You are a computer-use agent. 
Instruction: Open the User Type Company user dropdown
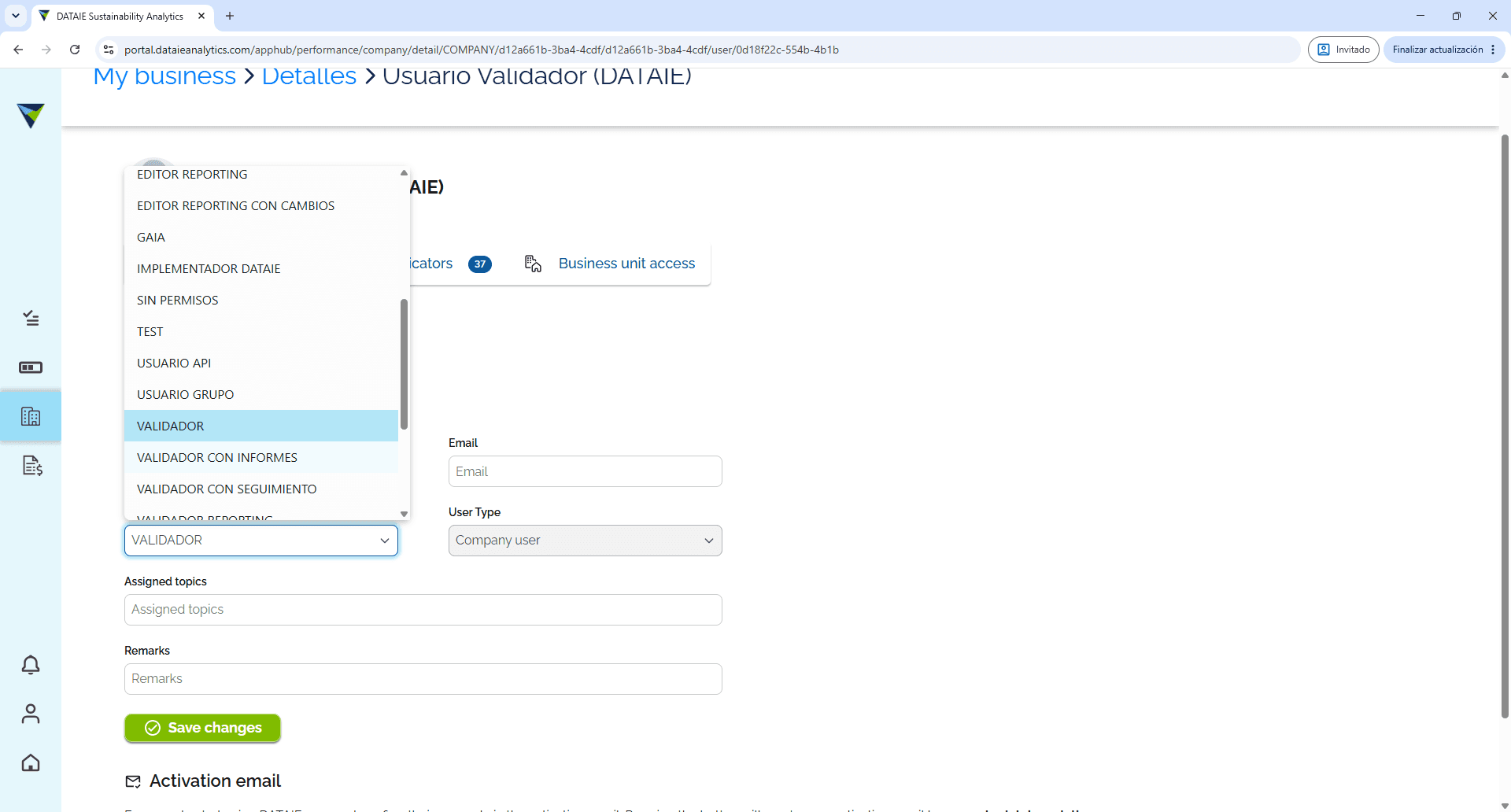(x=585, y=541)
